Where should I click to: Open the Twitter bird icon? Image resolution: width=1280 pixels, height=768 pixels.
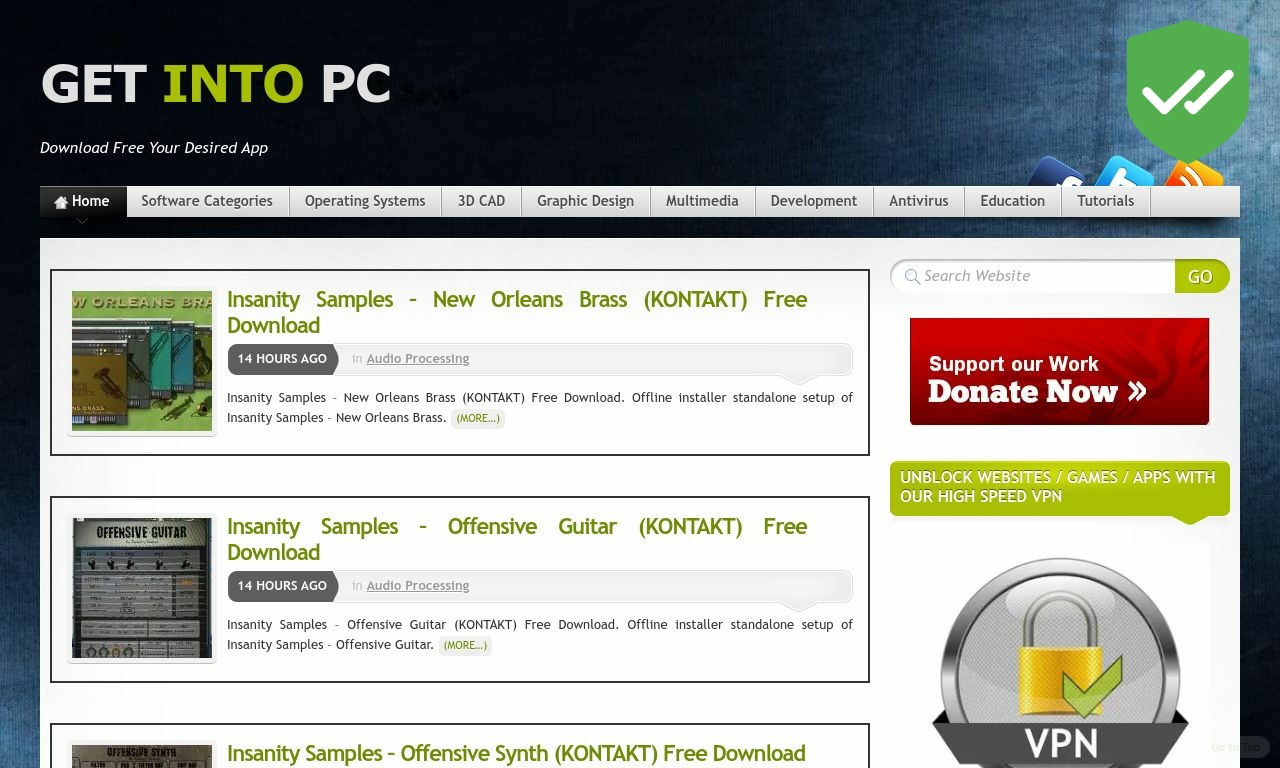1125,173
